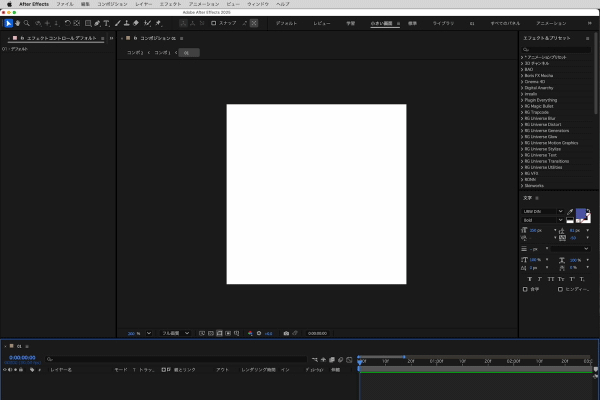Screen dimensions: 600x400
Task: Select the Rectangle shape tool
Action: click(88, 23)
